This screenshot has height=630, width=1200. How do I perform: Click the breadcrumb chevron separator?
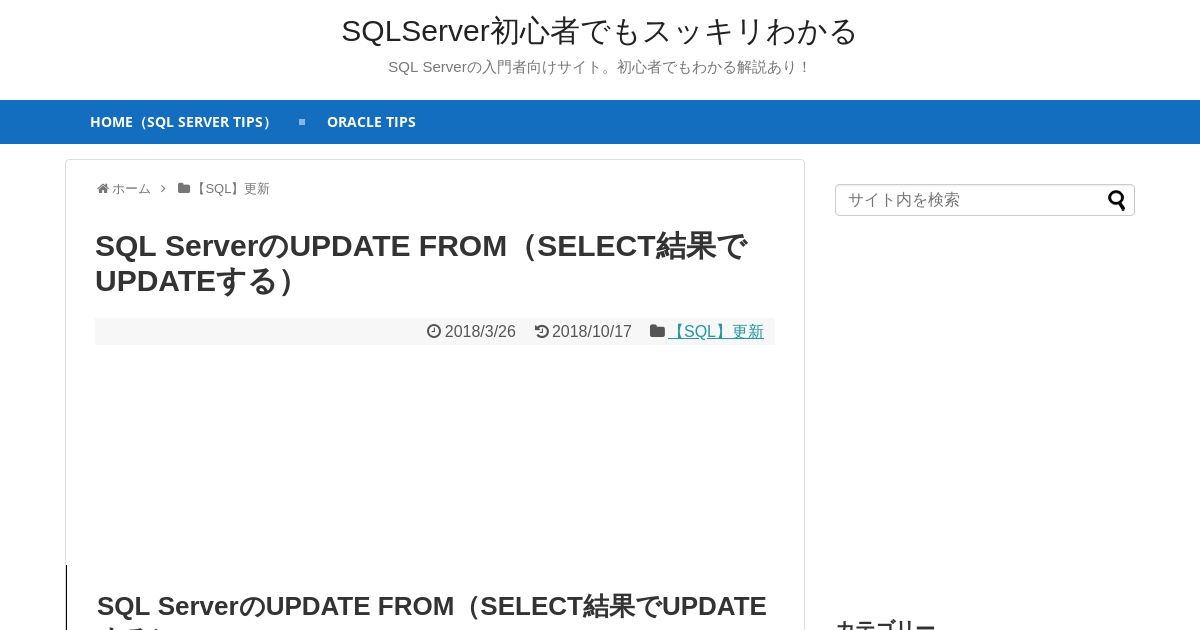163,189
